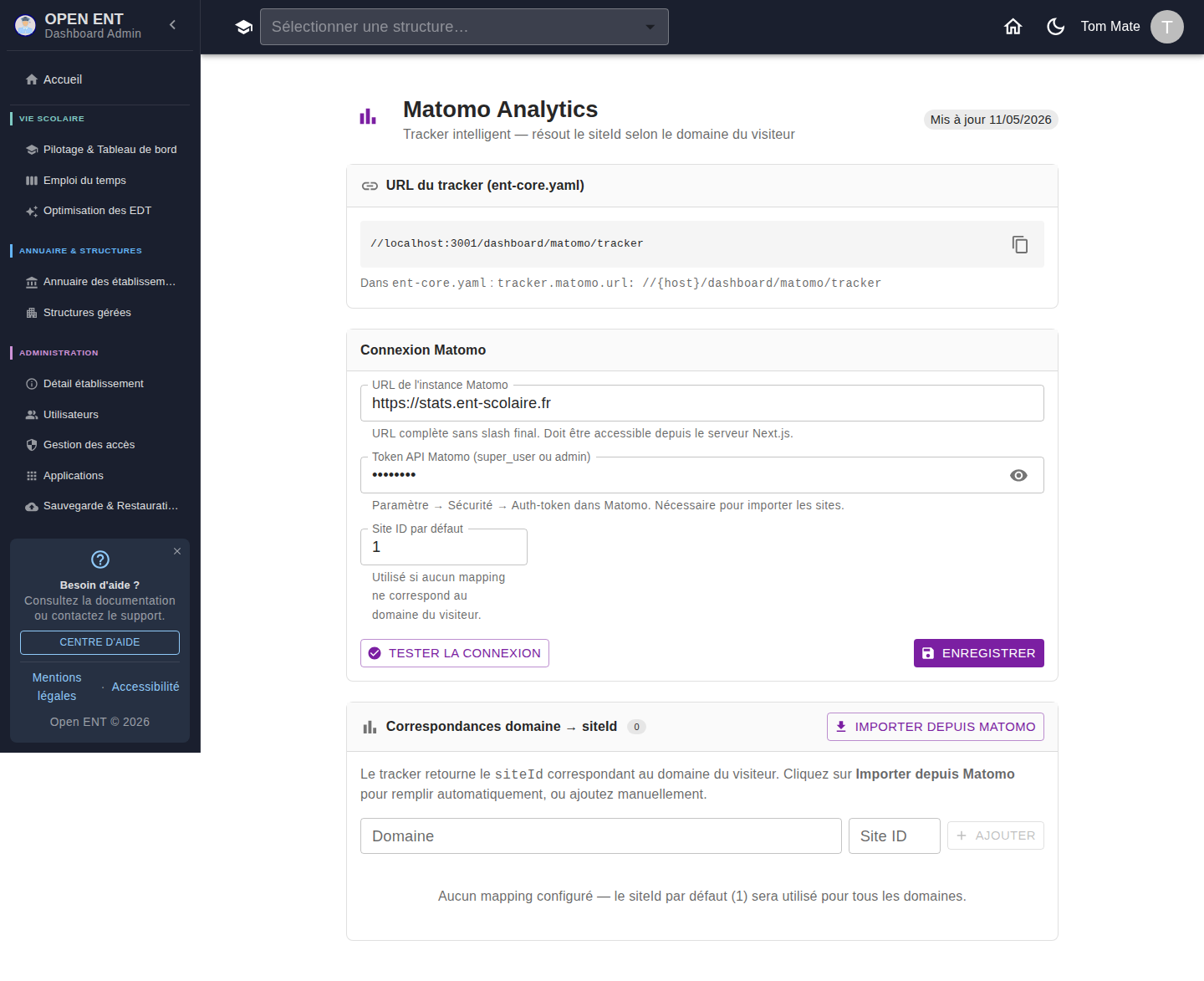Open Détail établissement
This screenshot has height=981, width=1204.
pos(100,384)
